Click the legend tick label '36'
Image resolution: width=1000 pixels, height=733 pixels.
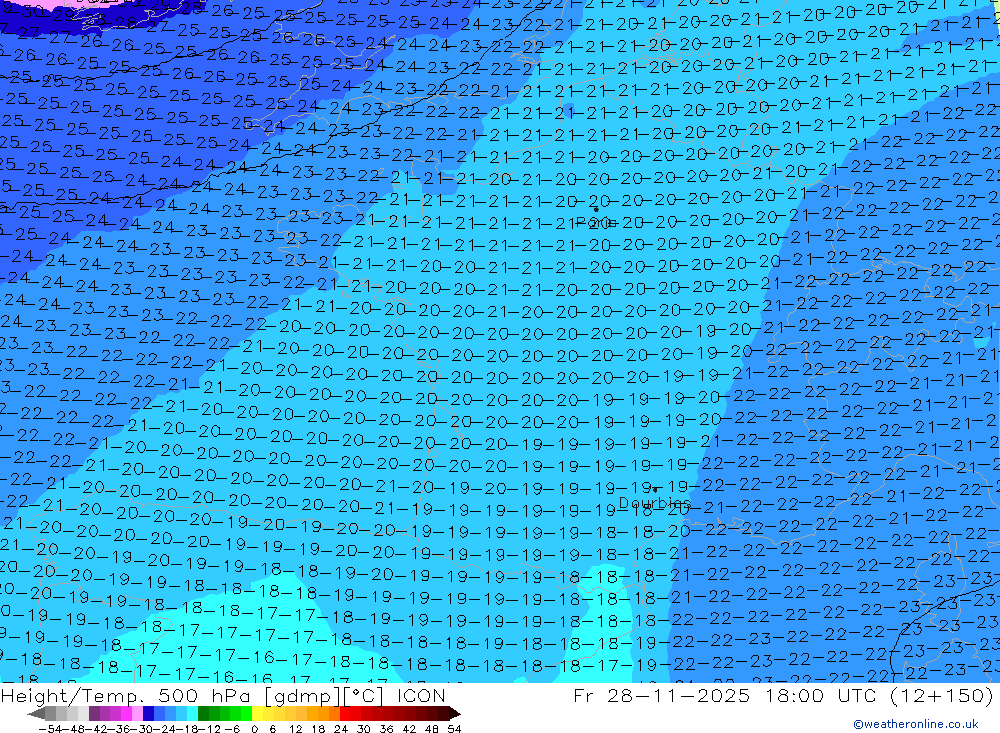click(x=386, y=729)
